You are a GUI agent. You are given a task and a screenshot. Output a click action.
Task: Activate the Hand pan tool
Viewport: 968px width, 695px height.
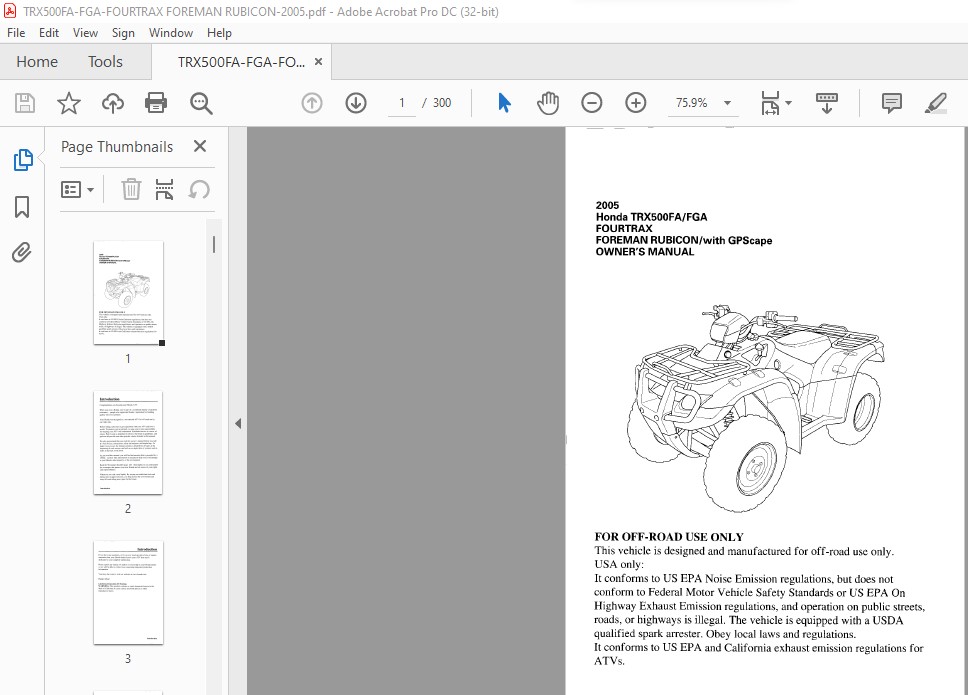click(548, 102)
